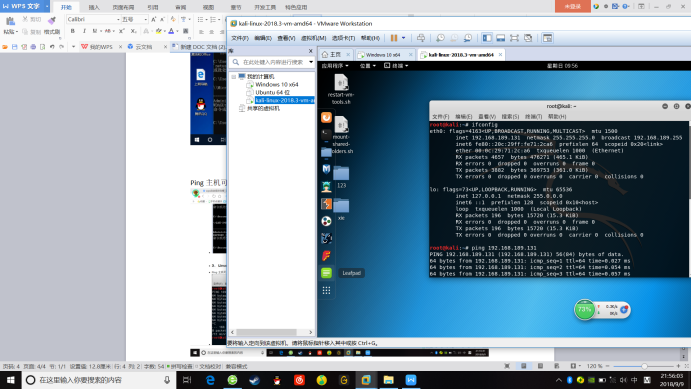This screenshot has height=389, width=692.
Task: Click the Paste icon in WPS ribbon
Action: tap(10, 21)
